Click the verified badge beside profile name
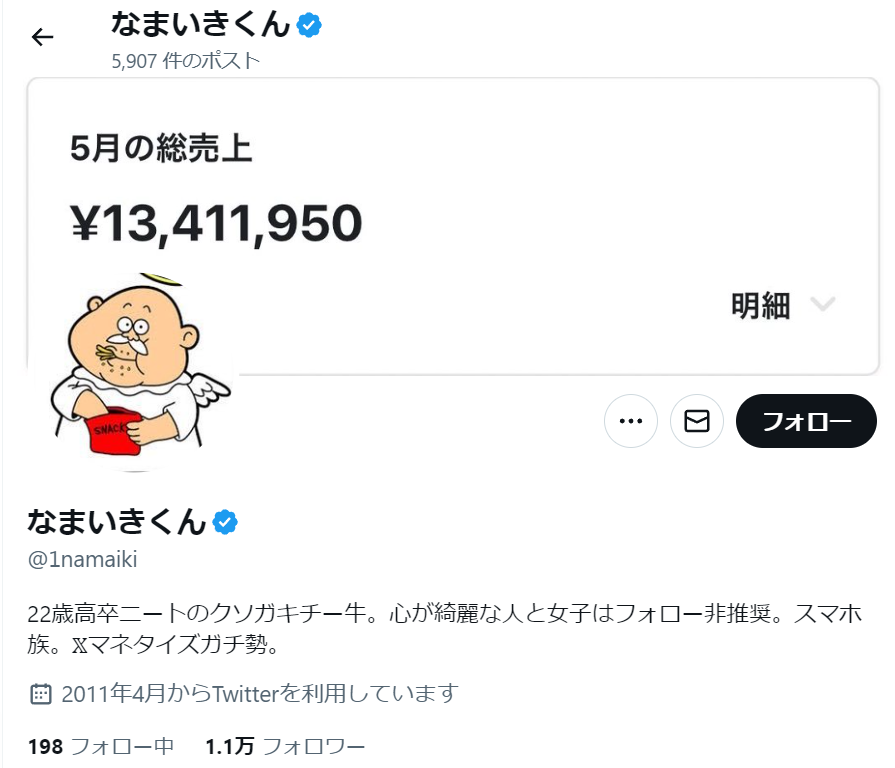Screen dimensions: 895x768 225,522
